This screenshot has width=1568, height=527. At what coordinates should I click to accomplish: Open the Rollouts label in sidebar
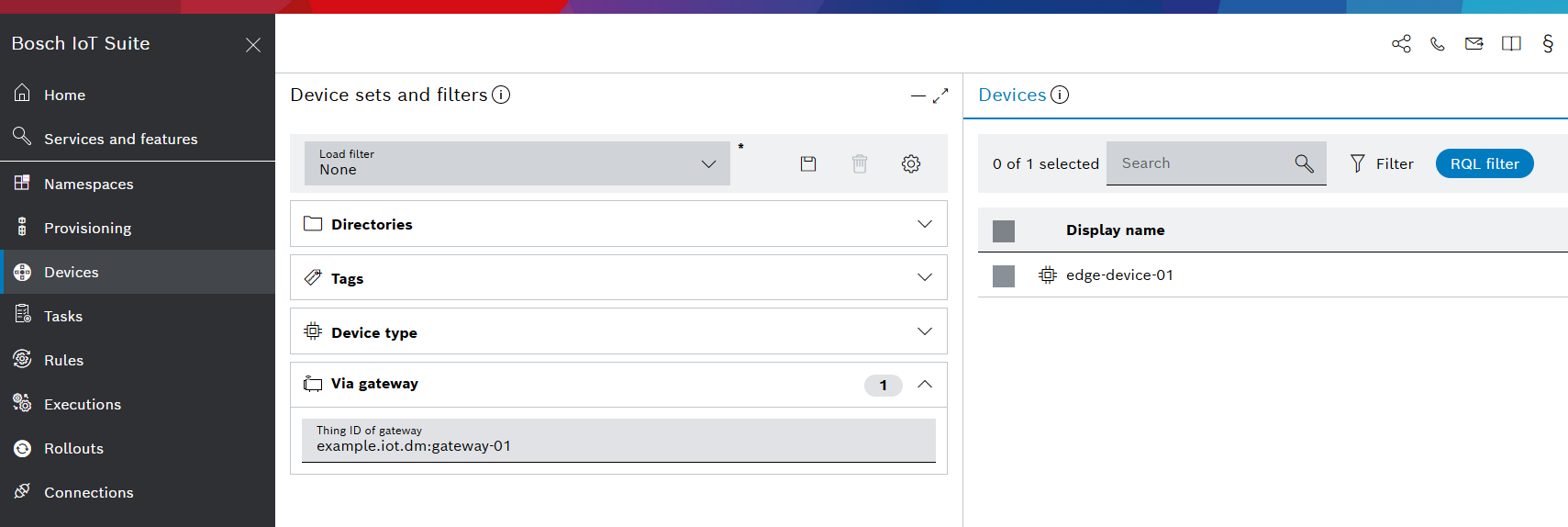(x=73, y=449)
